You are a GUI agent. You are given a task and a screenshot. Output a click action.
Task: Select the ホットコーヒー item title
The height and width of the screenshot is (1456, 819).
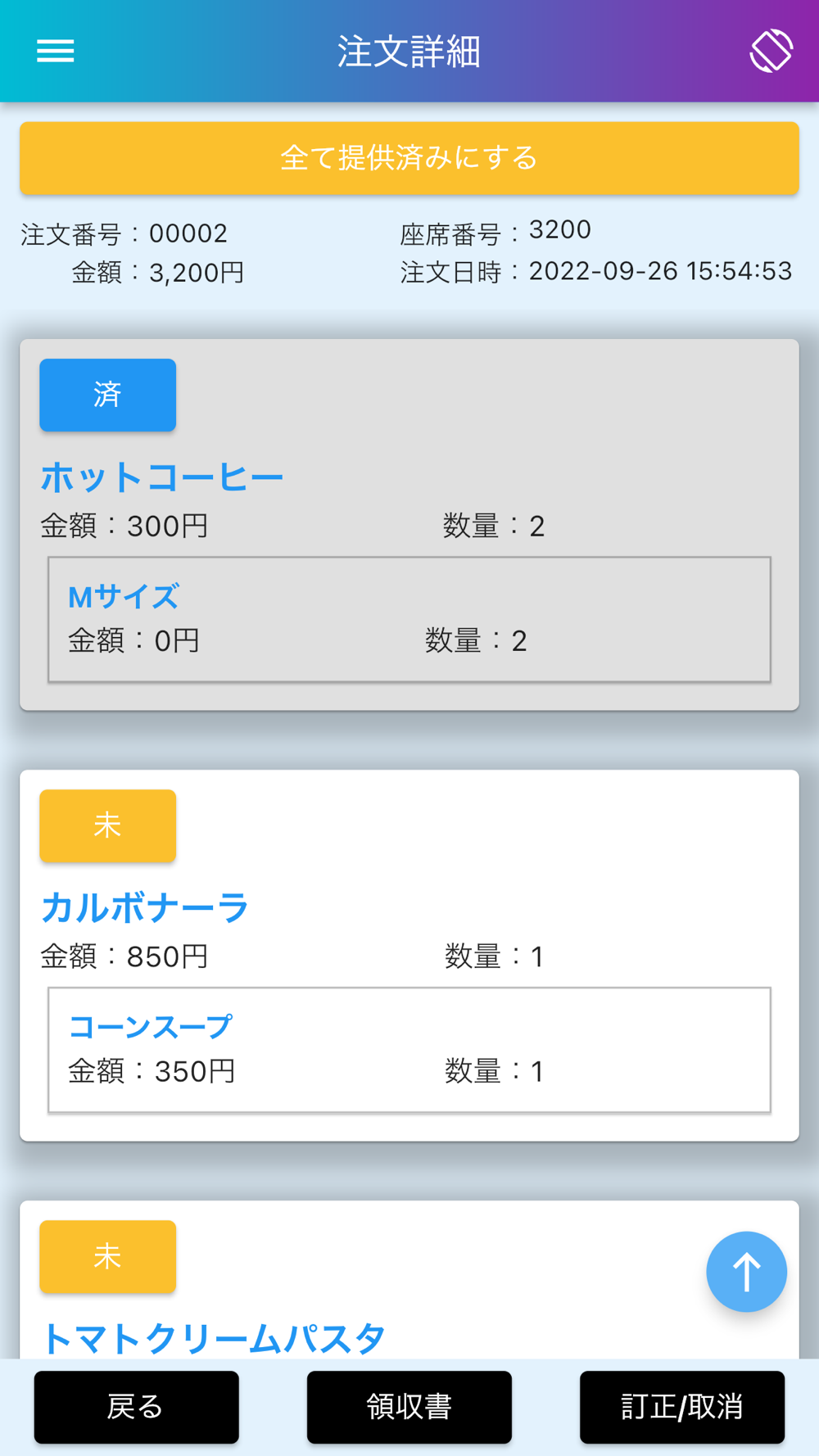[x=162, y=477]
